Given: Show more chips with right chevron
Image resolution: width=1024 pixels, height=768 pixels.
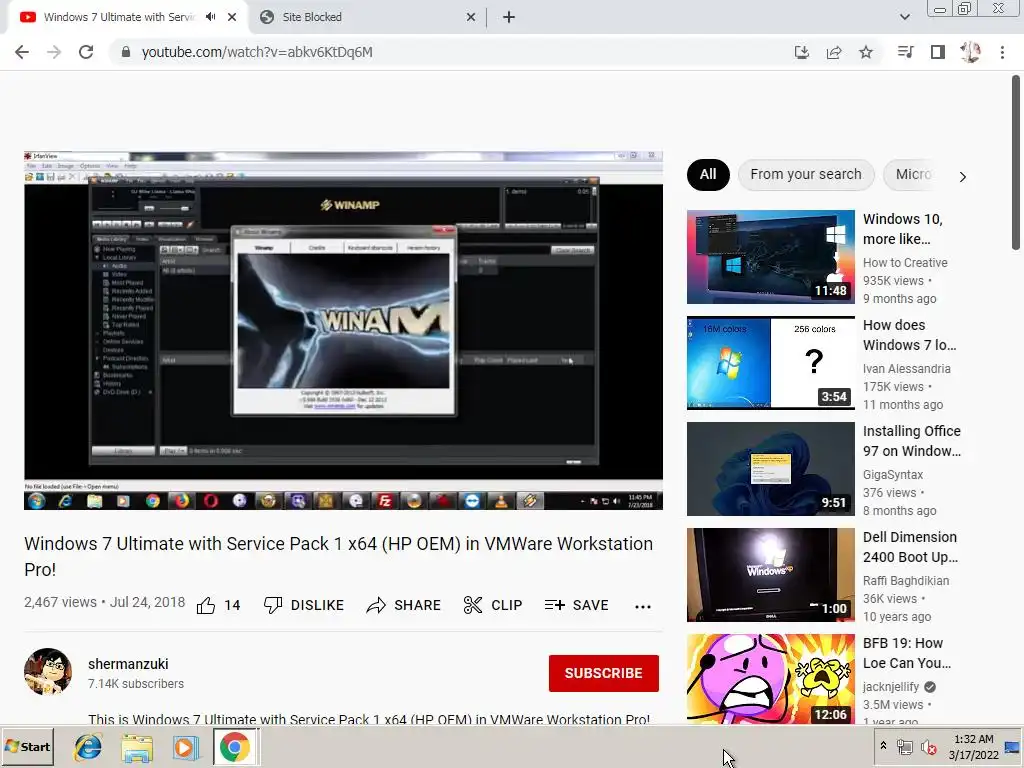Looking at the screenshot, I should [x=962, y=176].
